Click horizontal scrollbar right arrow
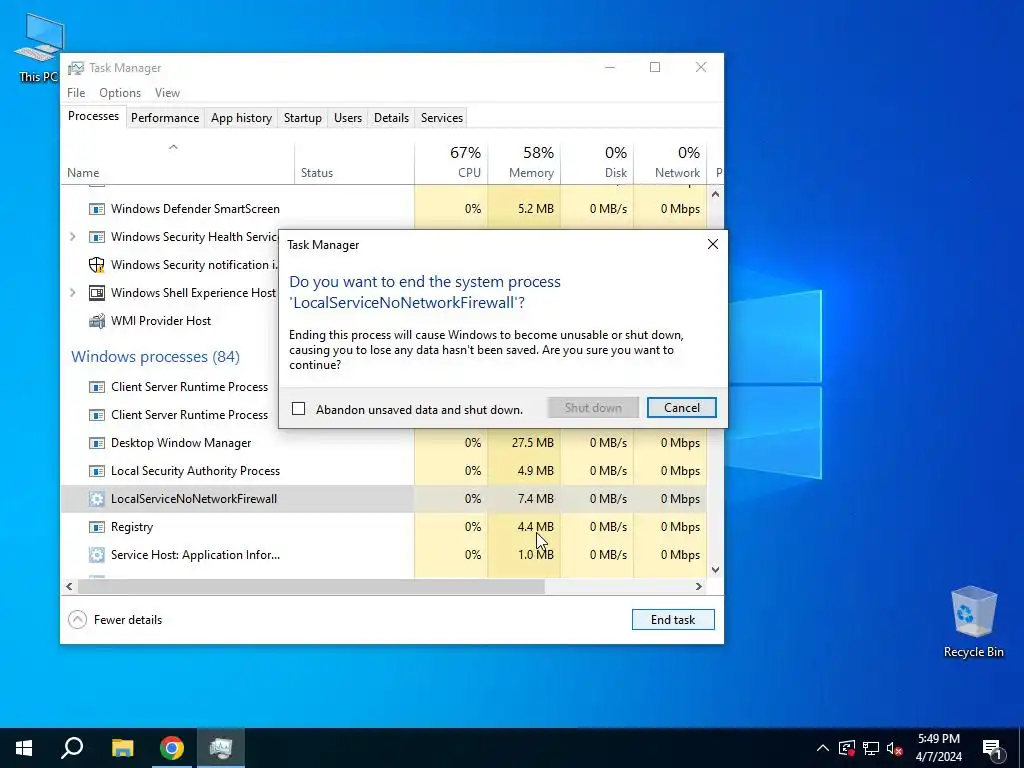Screen dimensions: 1024x768 point(699,586)
